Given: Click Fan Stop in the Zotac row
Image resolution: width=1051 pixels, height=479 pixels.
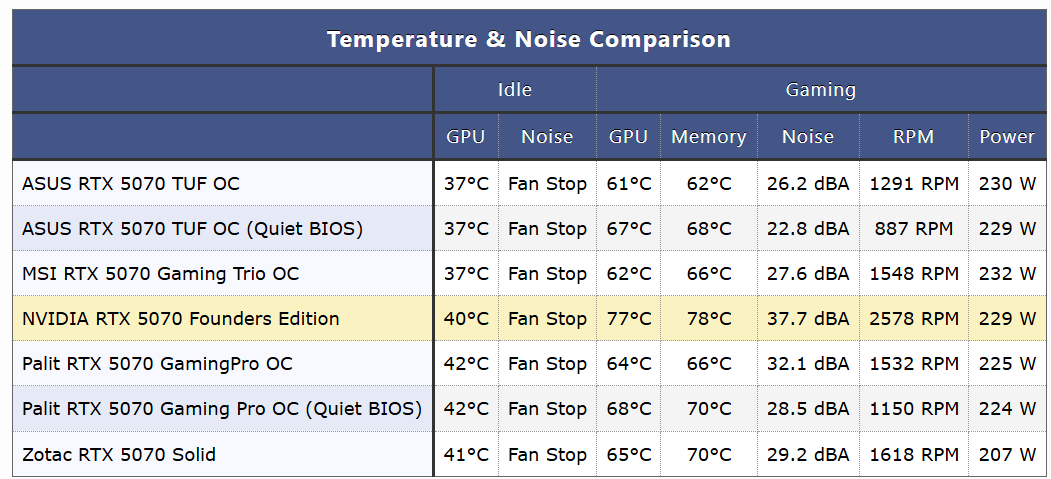Looking at the screenshot, I should (x=547, y=455).
